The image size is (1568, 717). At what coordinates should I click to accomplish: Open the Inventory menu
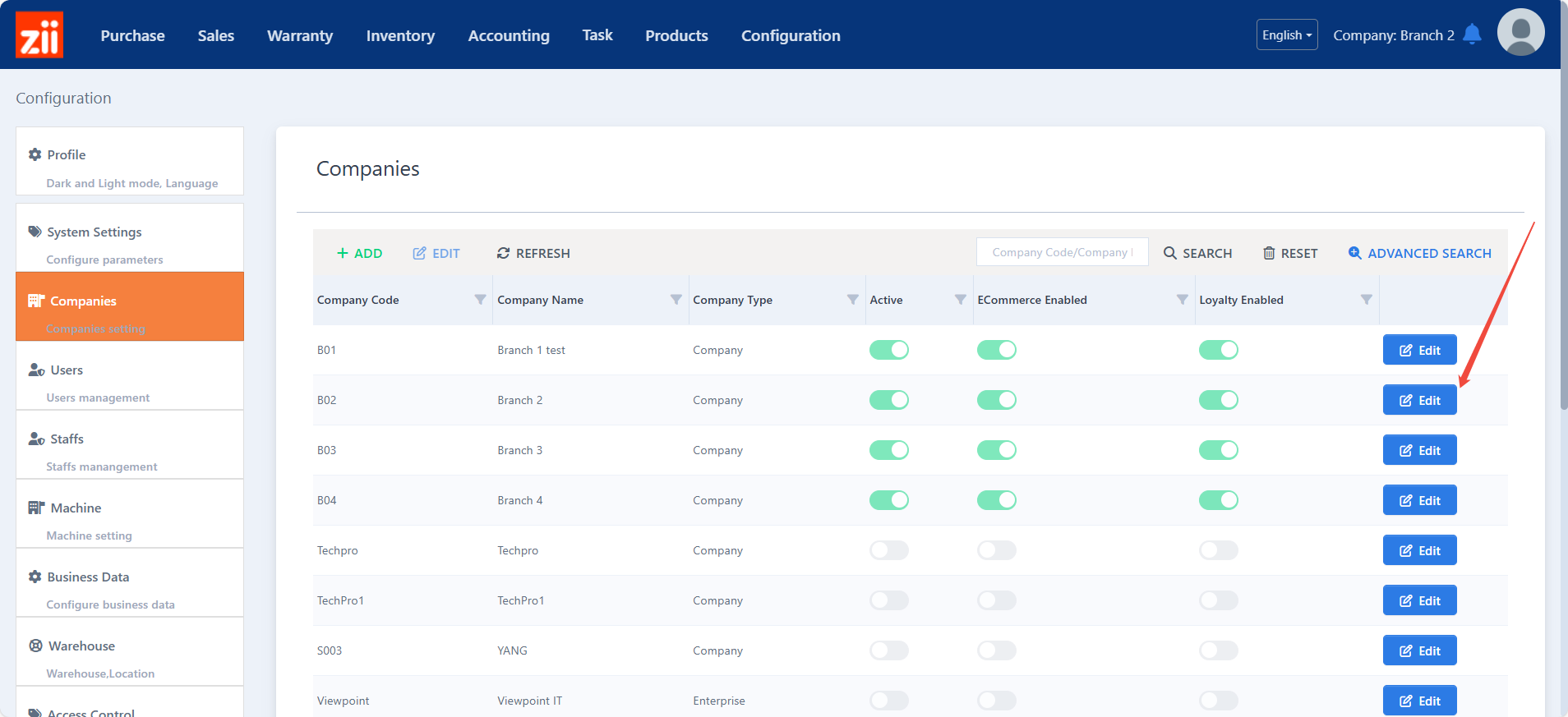(400, 35)
